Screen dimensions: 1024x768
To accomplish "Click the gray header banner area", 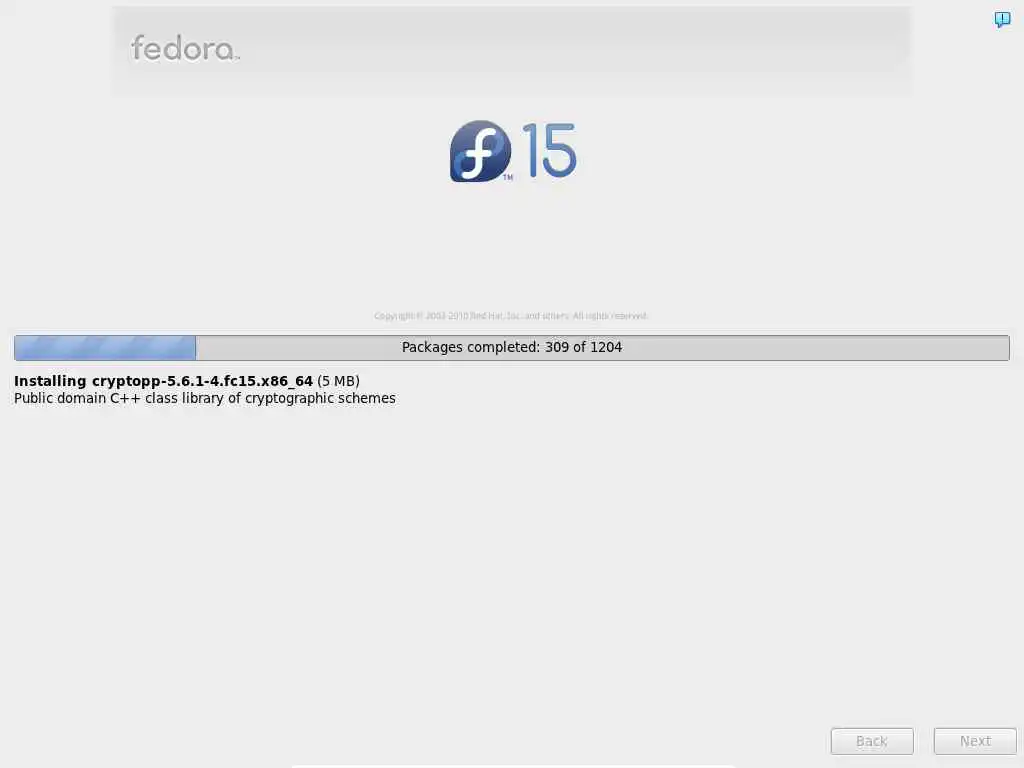I will tap(512, 51).
